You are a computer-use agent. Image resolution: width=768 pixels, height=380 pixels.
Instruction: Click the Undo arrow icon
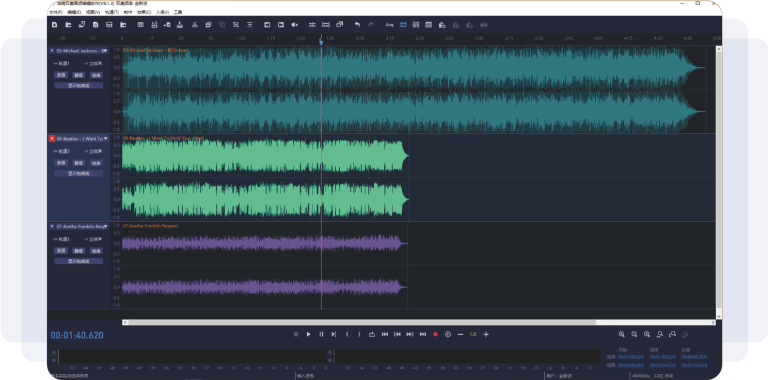click(357, 24)
